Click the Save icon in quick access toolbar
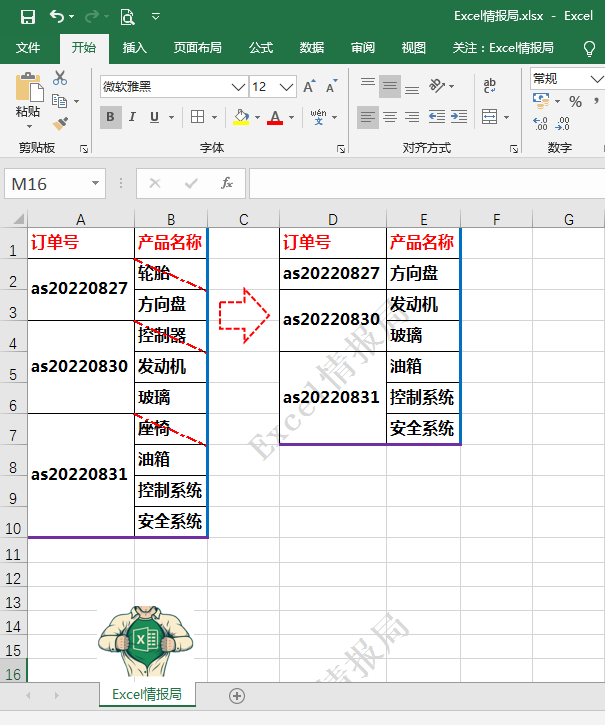This screenshot has width=605, height=725. pyautogui.click(x=27, y=16)
